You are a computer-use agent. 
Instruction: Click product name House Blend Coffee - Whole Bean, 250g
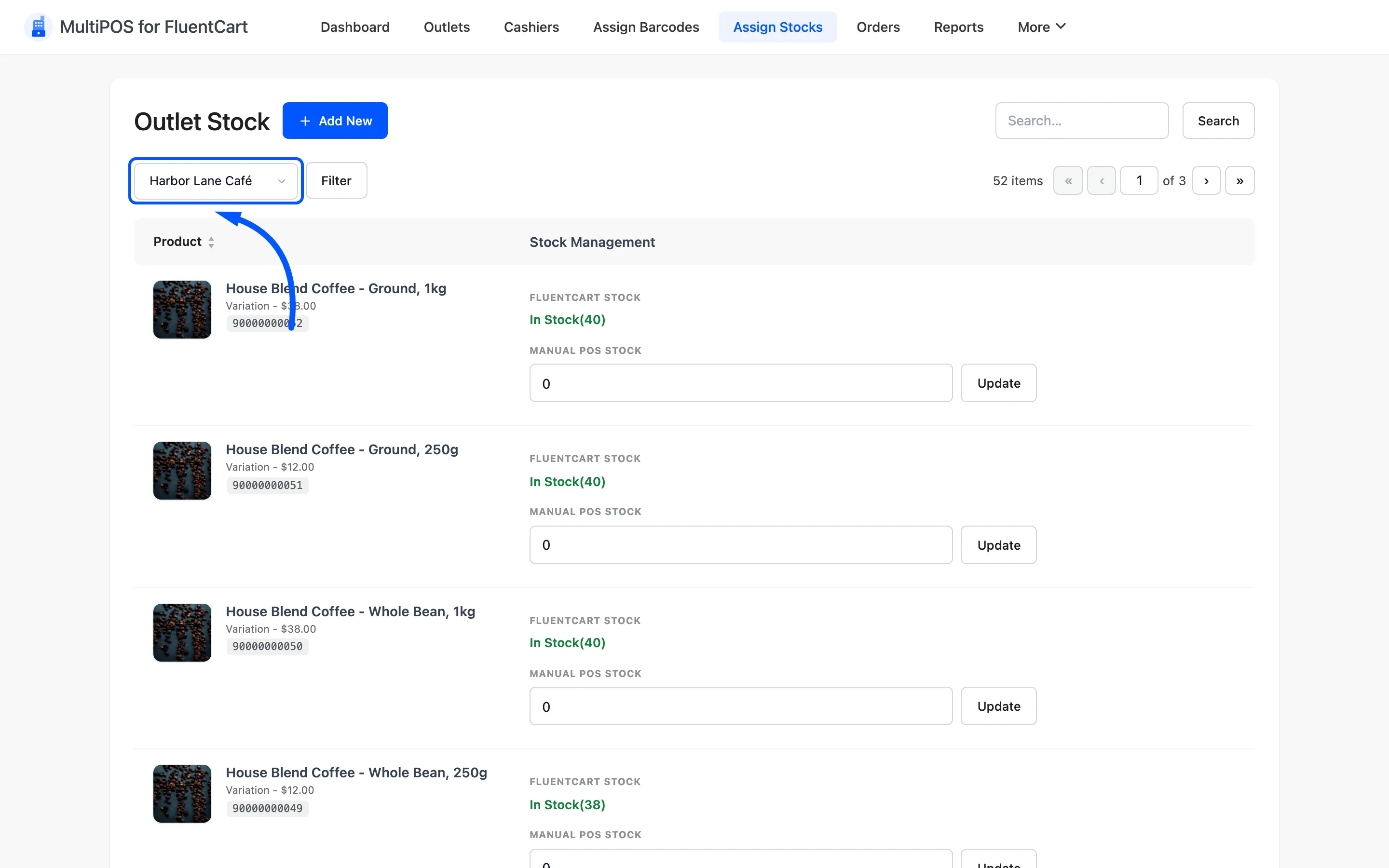(356, 773)
